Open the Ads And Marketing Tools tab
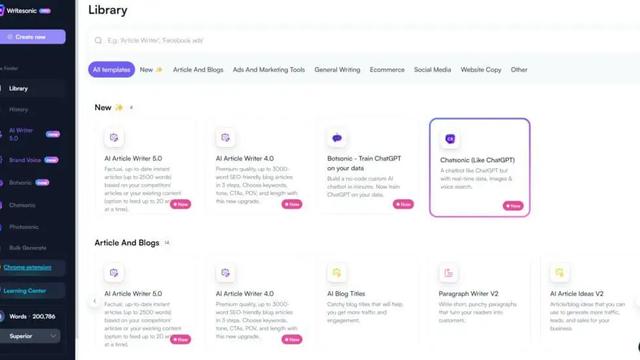The image size is (640, 360). [x=269, y=70]
